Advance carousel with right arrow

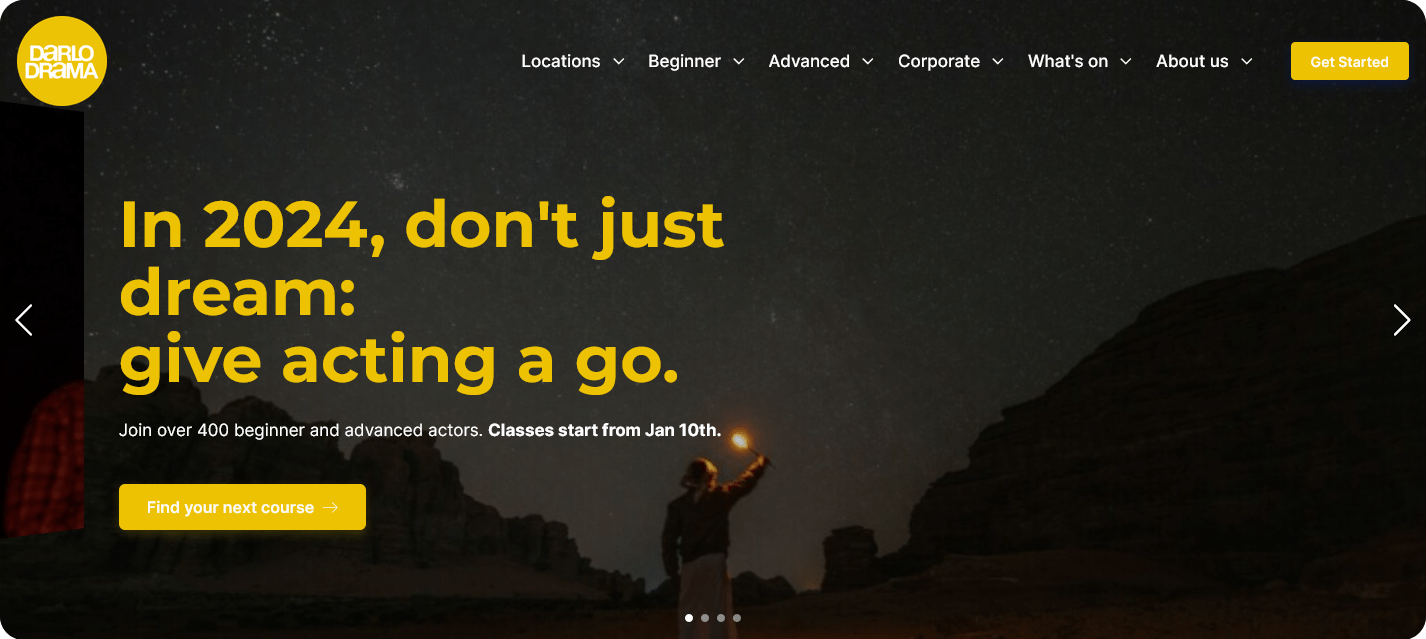pos(1402,320)
